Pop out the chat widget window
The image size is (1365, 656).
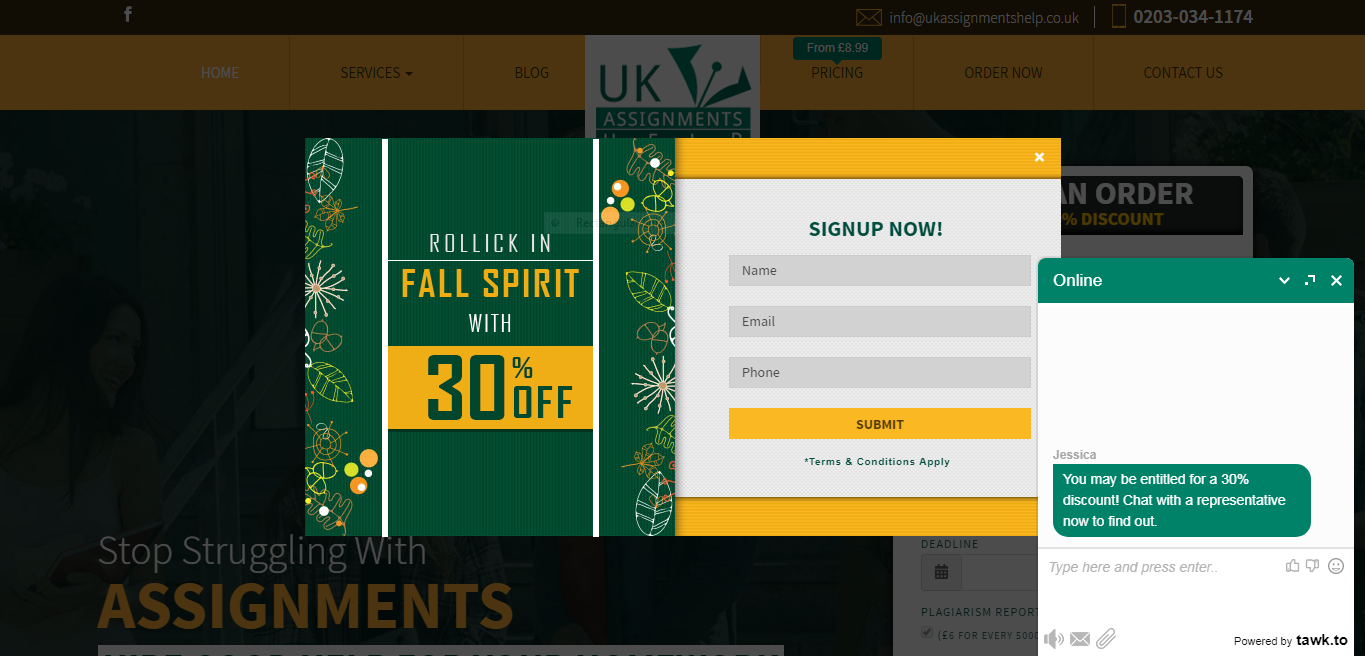1310,280
